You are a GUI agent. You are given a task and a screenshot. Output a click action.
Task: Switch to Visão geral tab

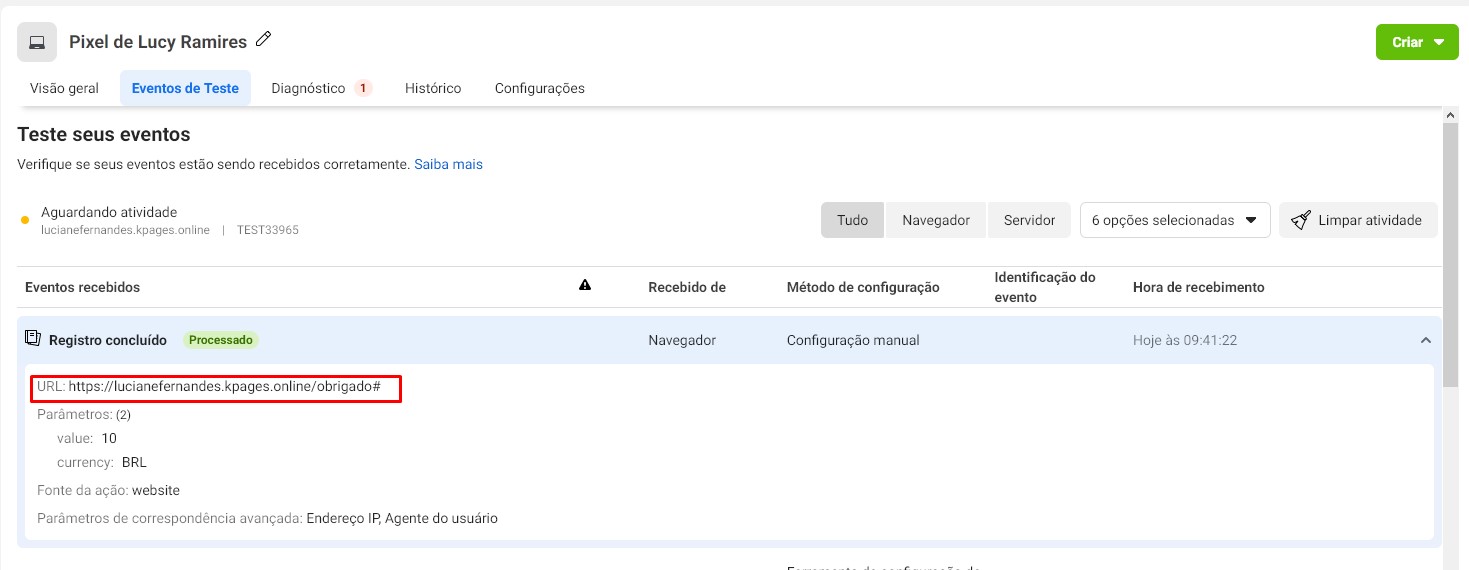pyautogui.click(x=65, y=88)
